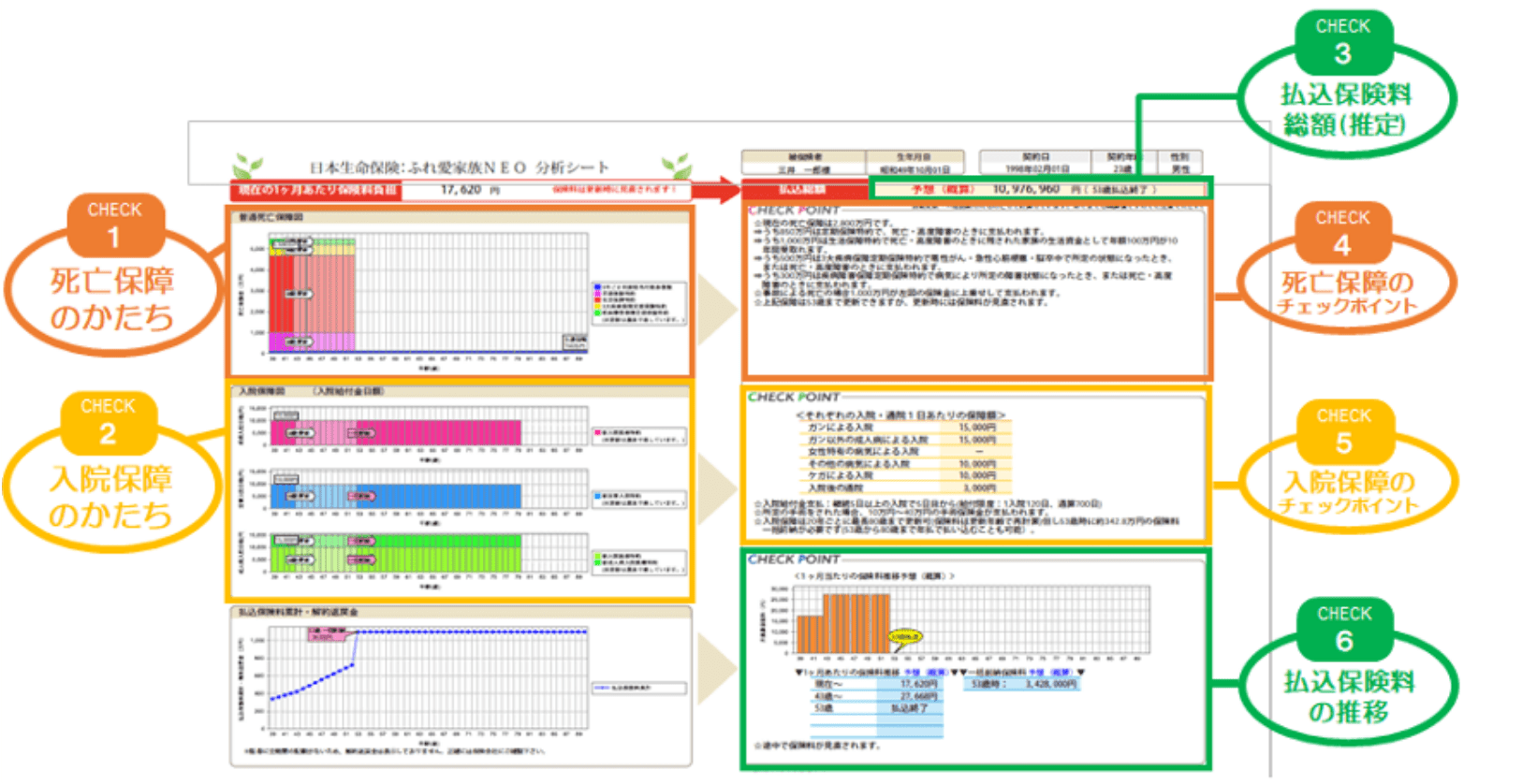Click the "生年月日" header cell
The width and height of the screenshot is (1537, 784).
915,157
